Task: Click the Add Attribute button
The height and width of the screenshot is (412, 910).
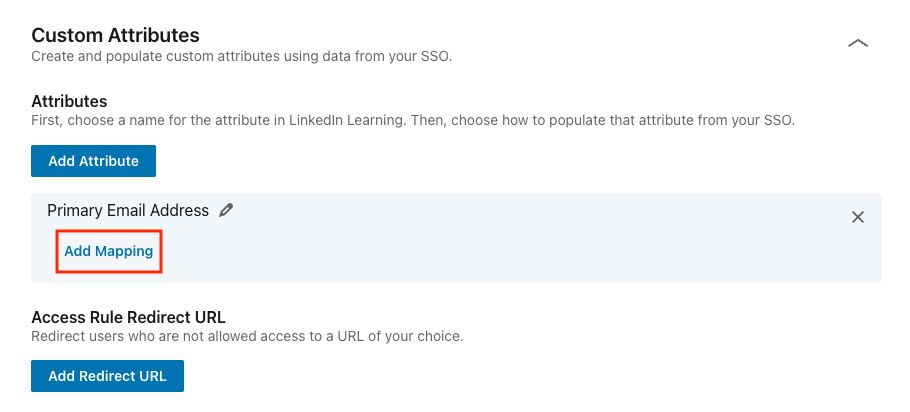Action: tap(93, 161)
